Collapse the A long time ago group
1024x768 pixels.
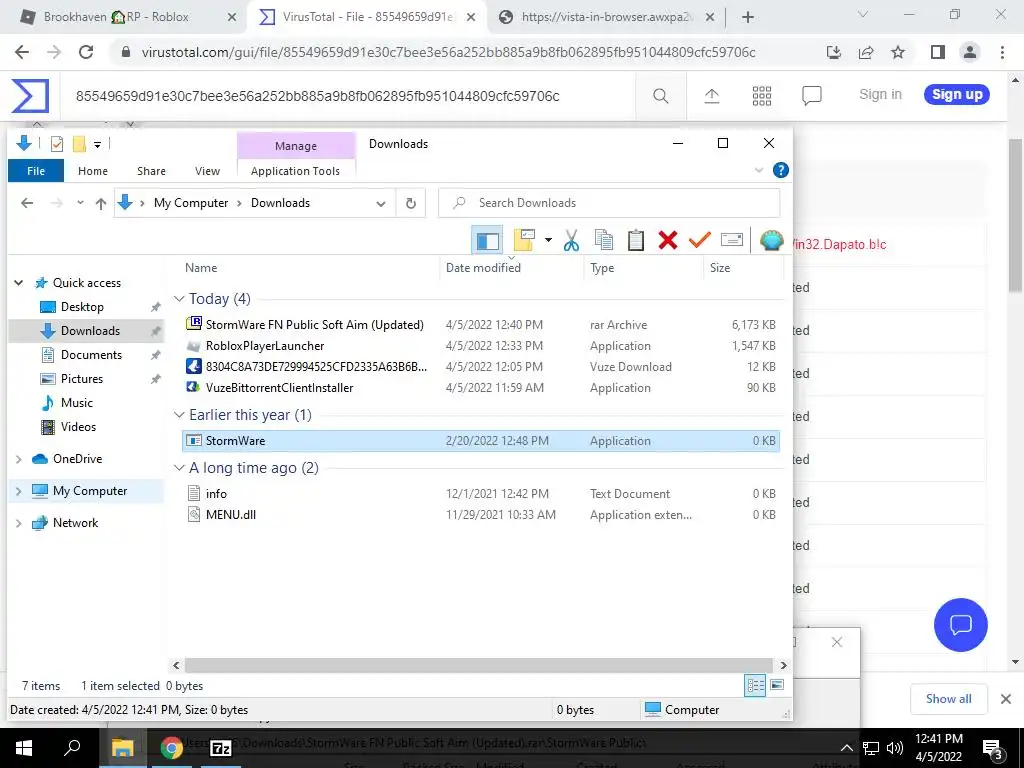[179, 468]
